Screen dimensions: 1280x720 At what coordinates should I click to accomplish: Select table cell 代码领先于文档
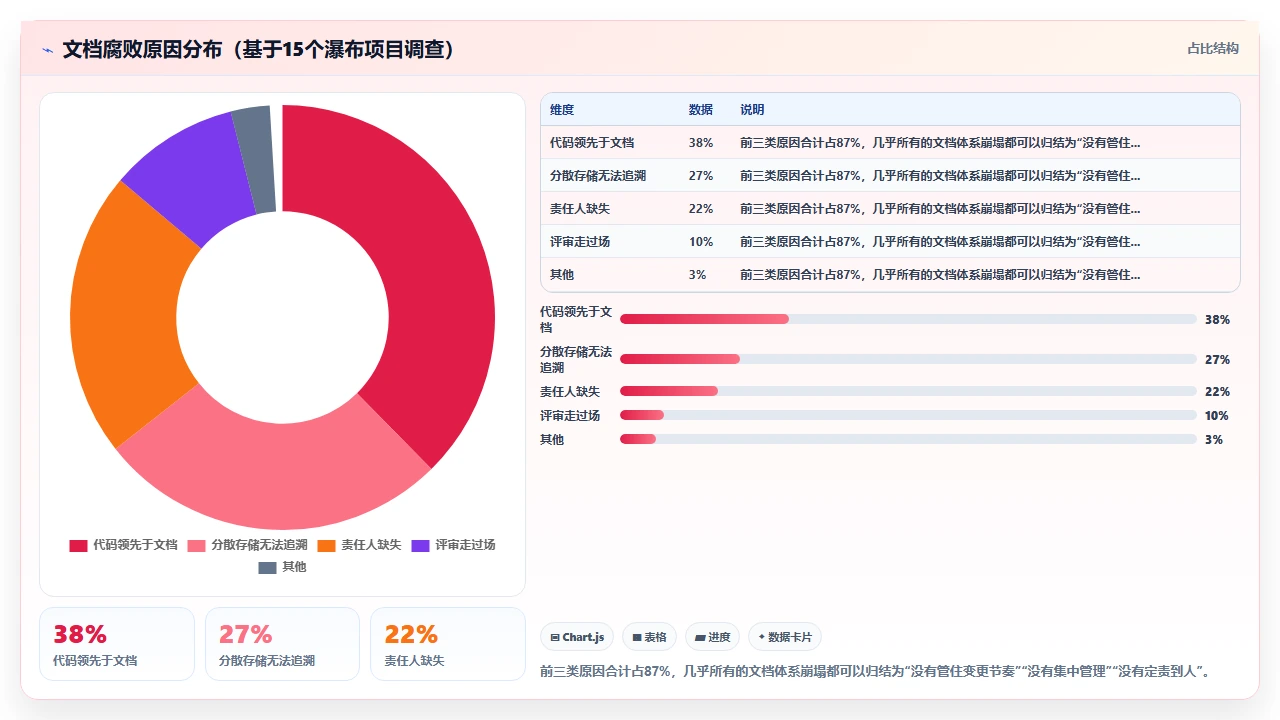pos(592,143)
